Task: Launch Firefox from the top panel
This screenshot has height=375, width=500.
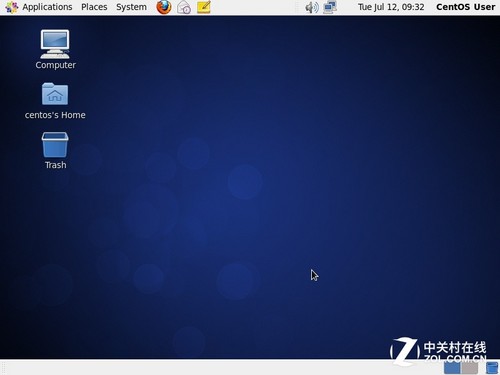Action: pyautogui.click(x=164, y=7)
